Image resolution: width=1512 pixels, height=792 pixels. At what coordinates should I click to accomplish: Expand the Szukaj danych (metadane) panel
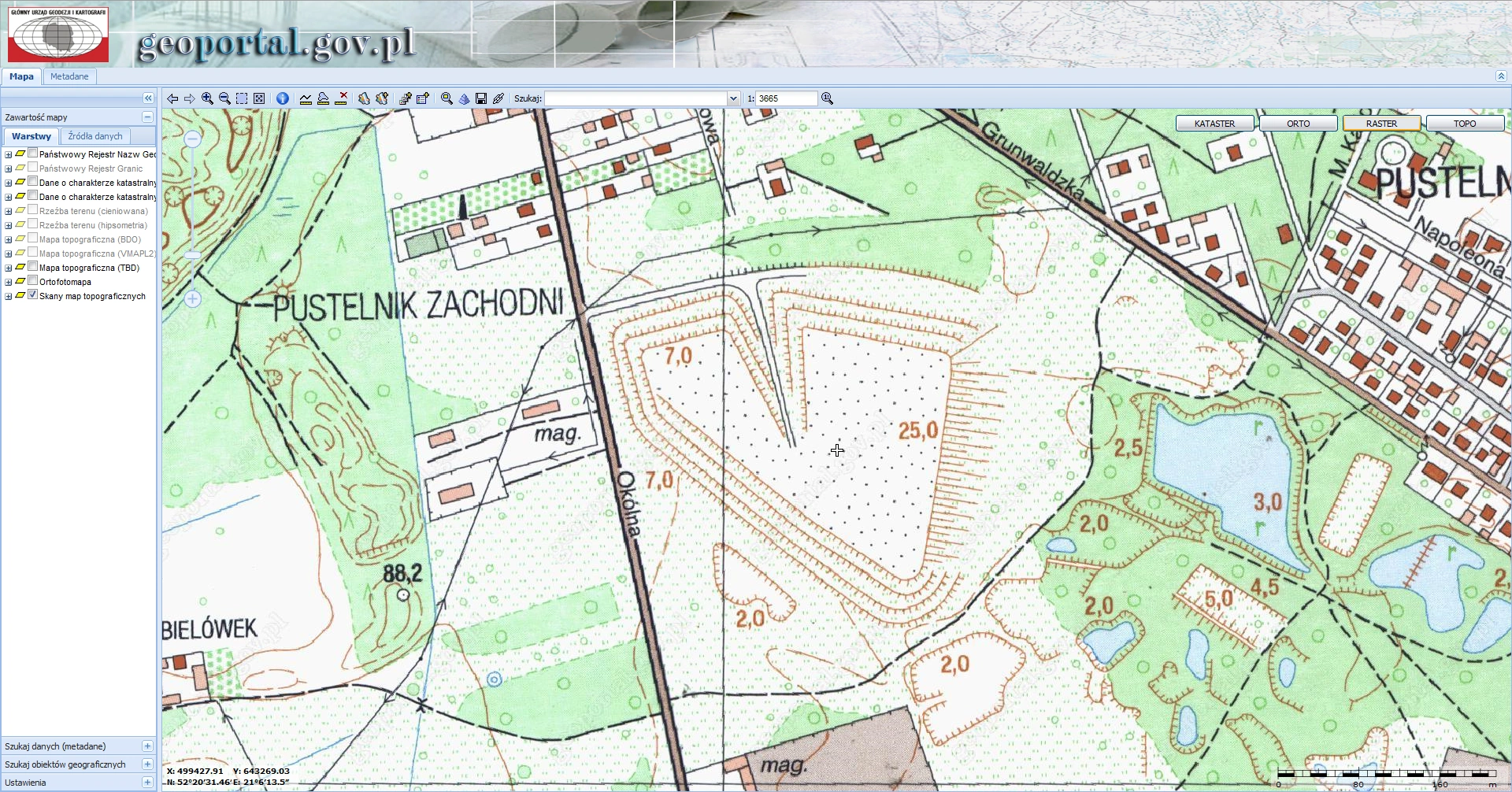(x=147, y=746)
